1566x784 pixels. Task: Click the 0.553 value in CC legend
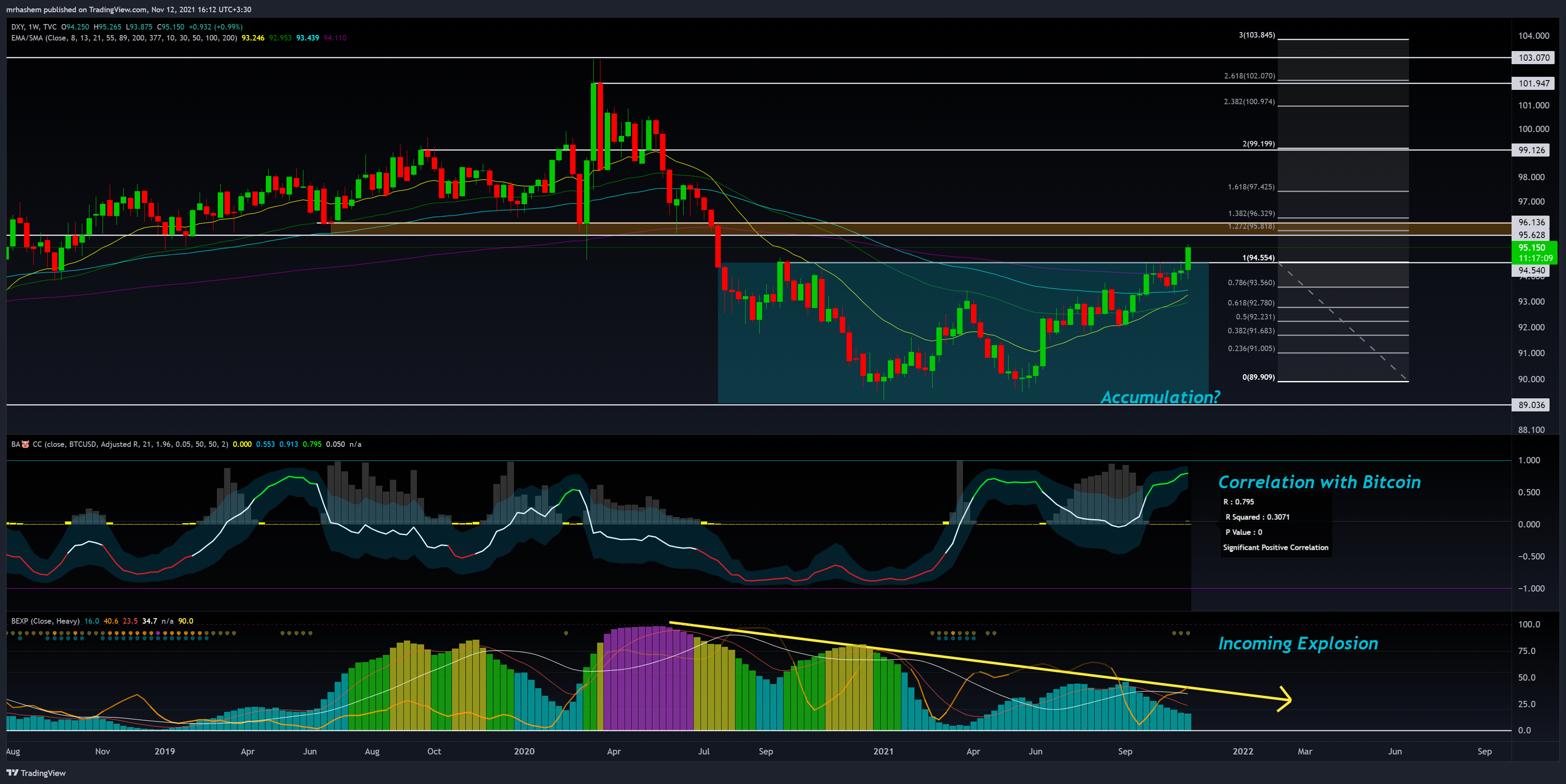click(x=265, y=444)
